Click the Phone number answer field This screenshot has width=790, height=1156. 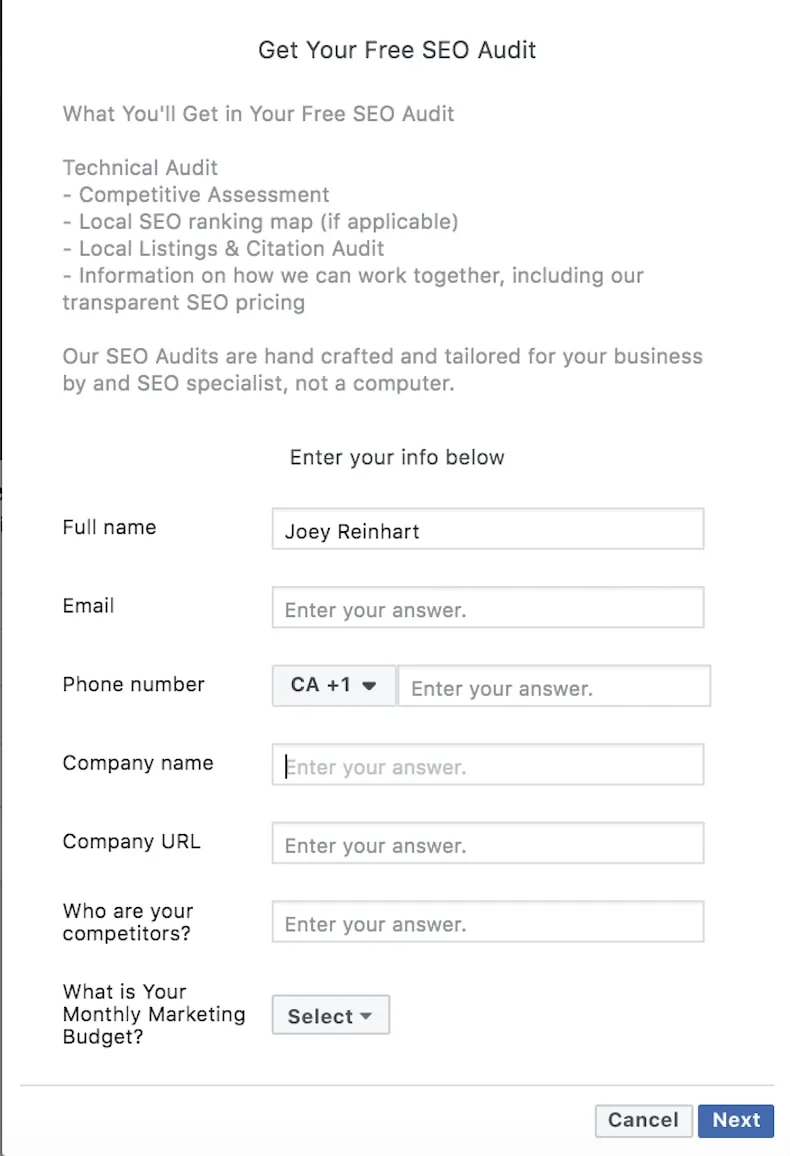pyautogui.click(x=554, y=686)
